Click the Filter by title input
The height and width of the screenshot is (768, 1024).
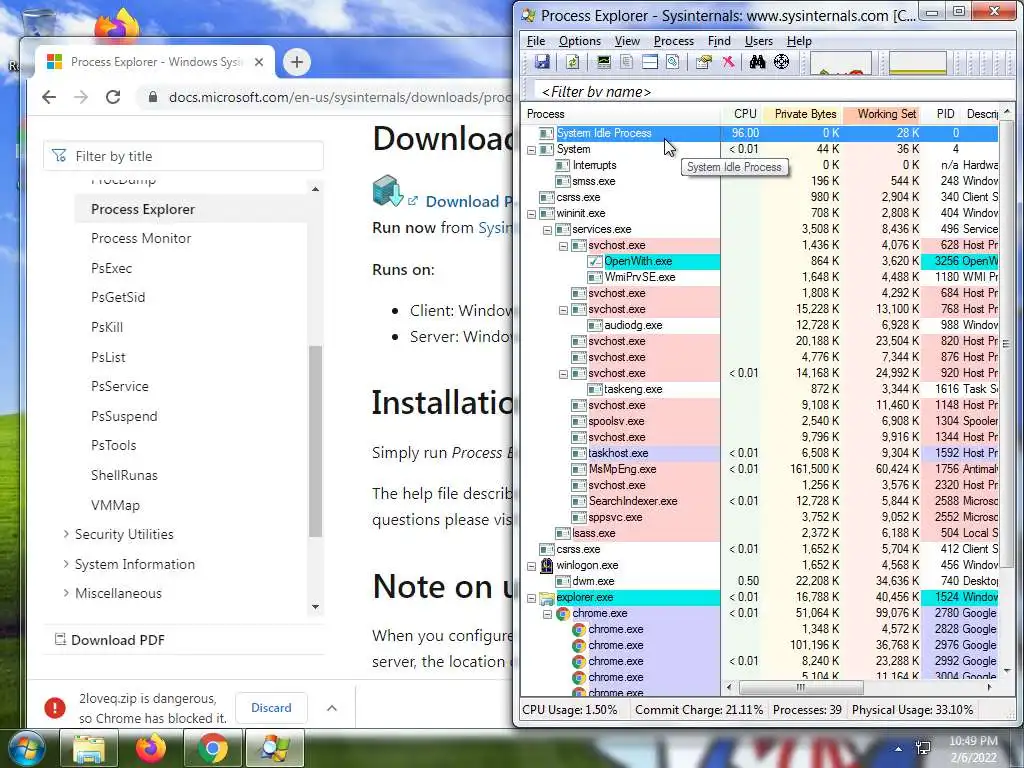pos(184,156)
